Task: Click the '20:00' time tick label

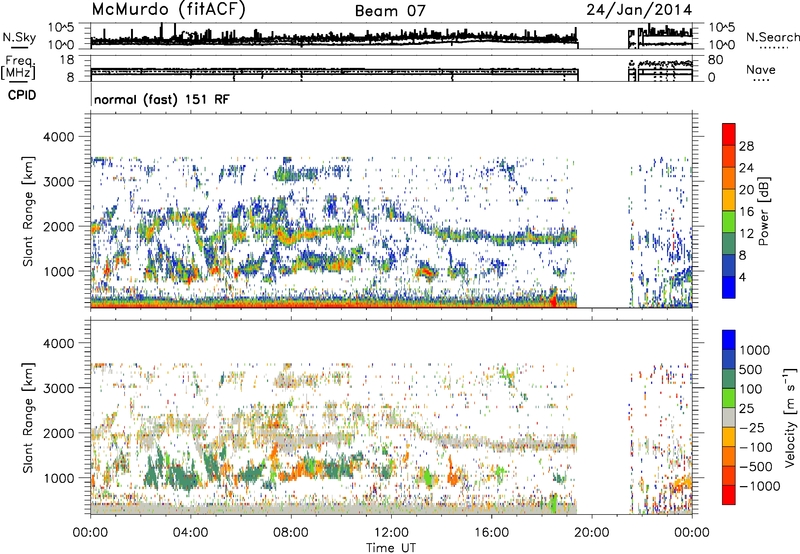Action: [x=591, y=533]
